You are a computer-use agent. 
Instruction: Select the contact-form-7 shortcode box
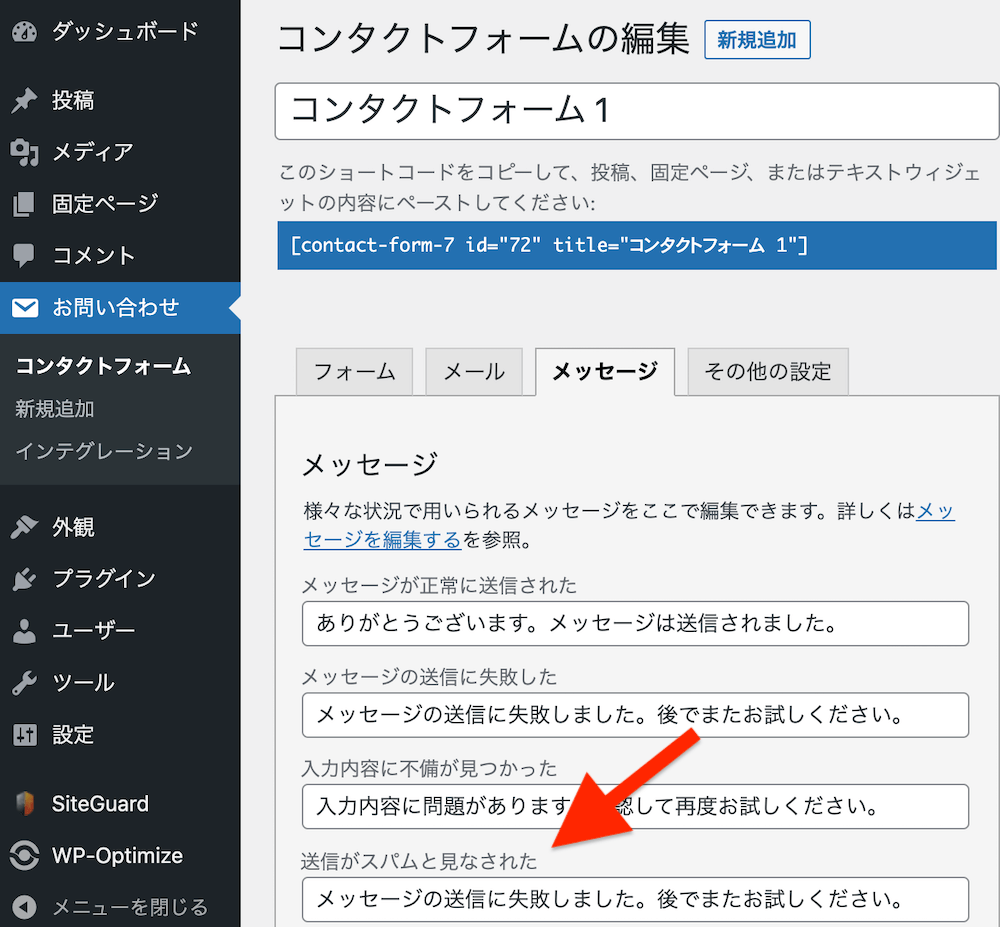(x=636, y=245)
